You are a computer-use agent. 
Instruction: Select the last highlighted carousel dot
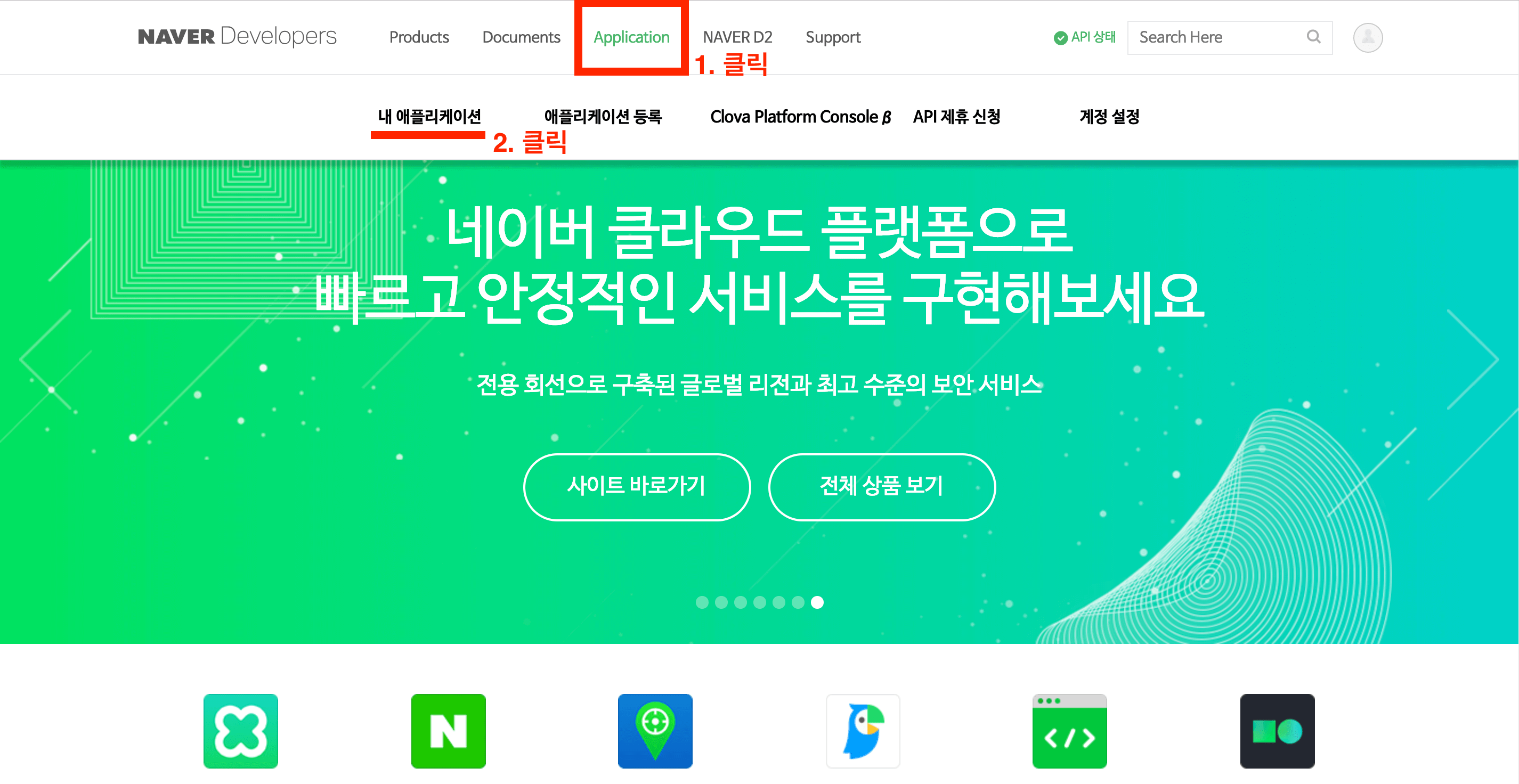(x=817, y=602)
